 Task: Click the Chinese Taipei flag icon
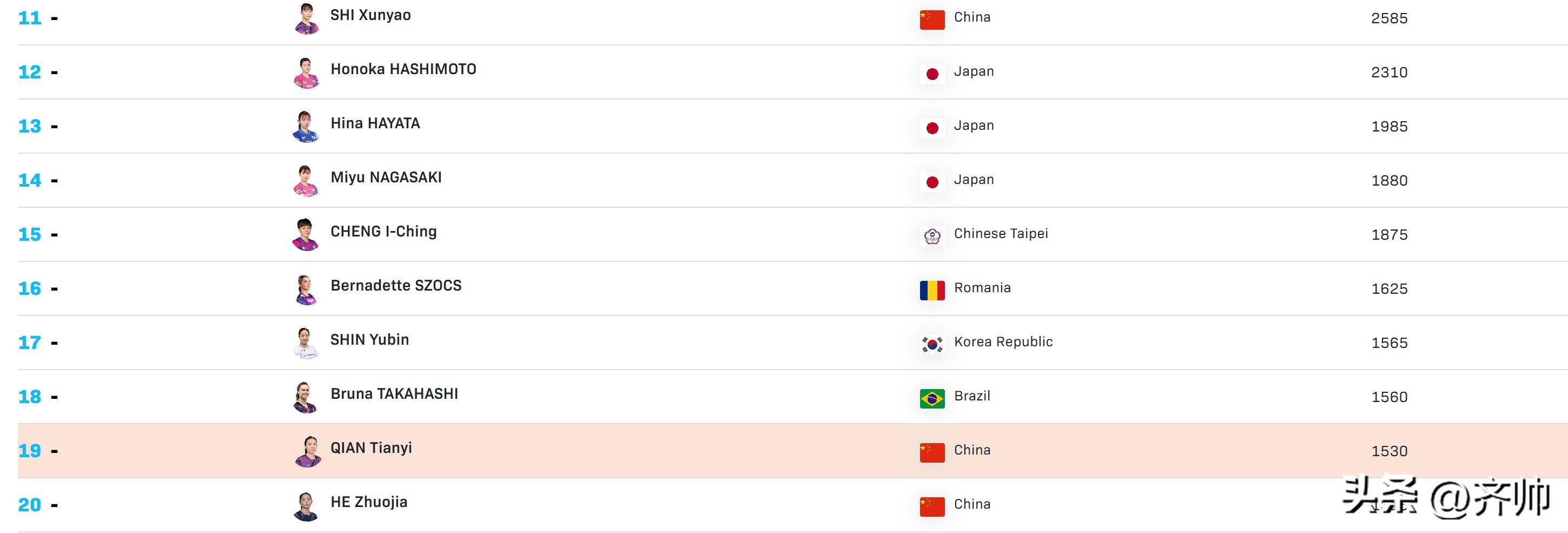click(x=932, y=236)
